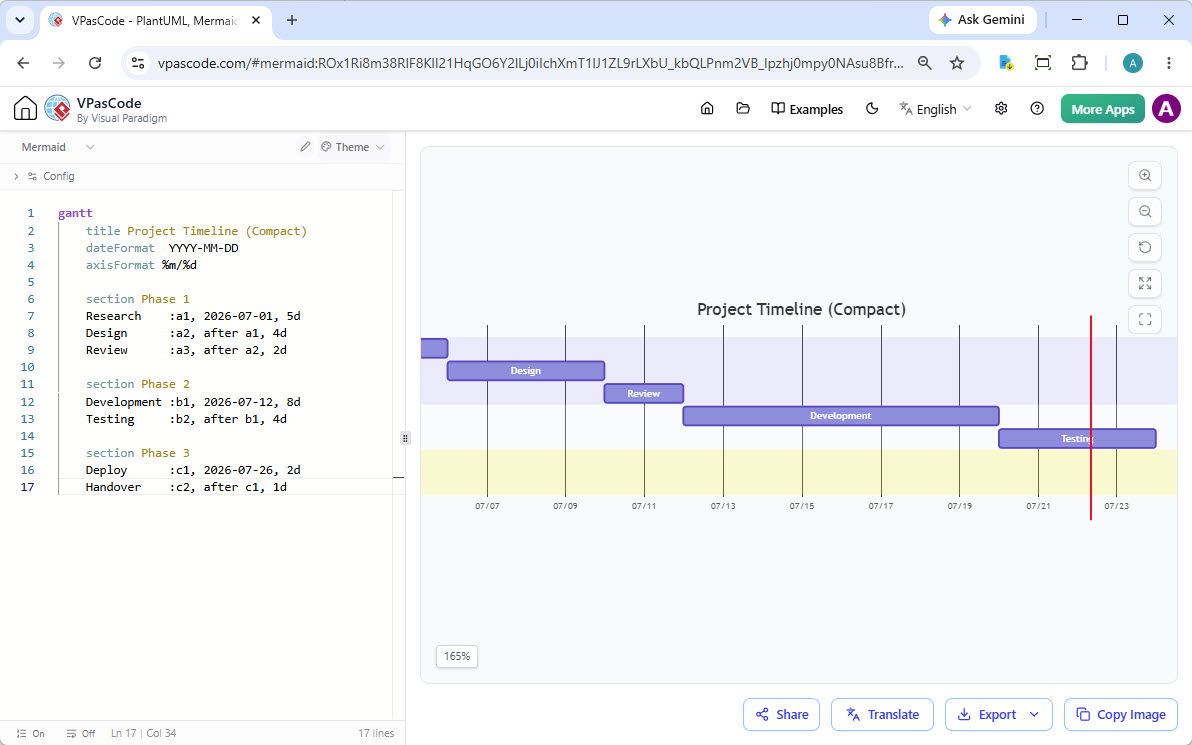Open a new browser tab with the plus icon
The image size is (1192, 745).
[292, 21]
